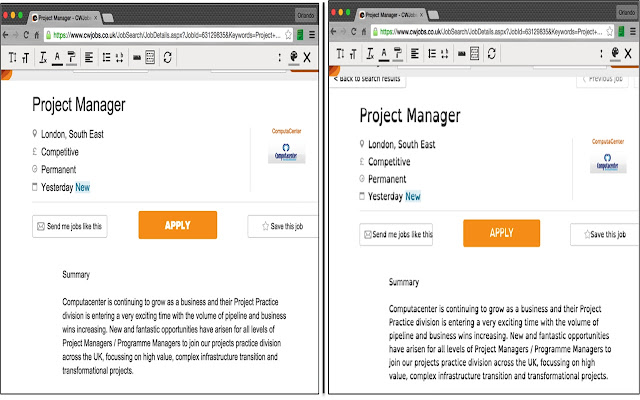Click the font size icon in right window toolbar
The width and height of the screenshot is (640, 400).
pyautogui.click(x=340, y=53)
